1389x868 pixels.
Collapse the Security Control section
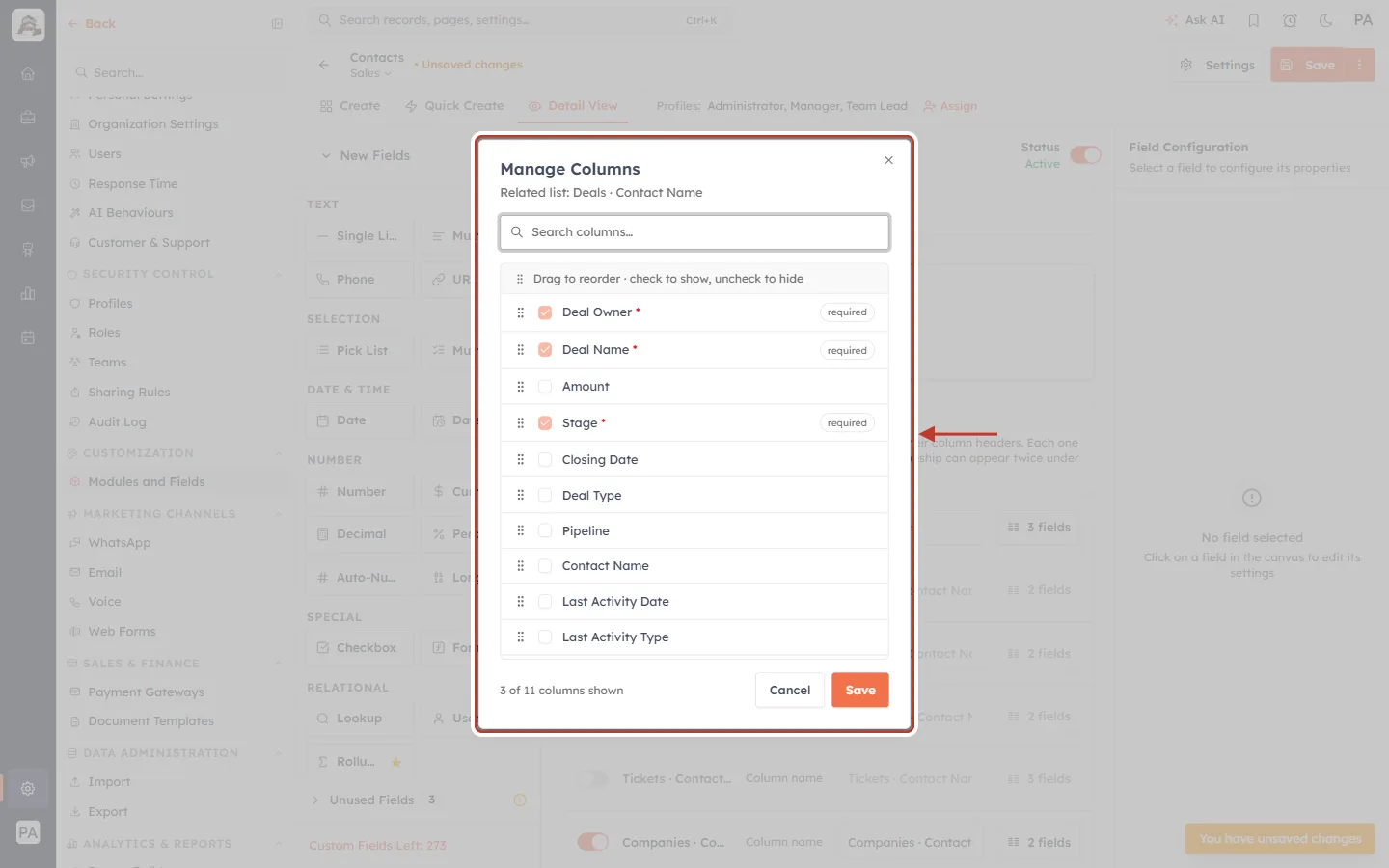click(278, 274)
